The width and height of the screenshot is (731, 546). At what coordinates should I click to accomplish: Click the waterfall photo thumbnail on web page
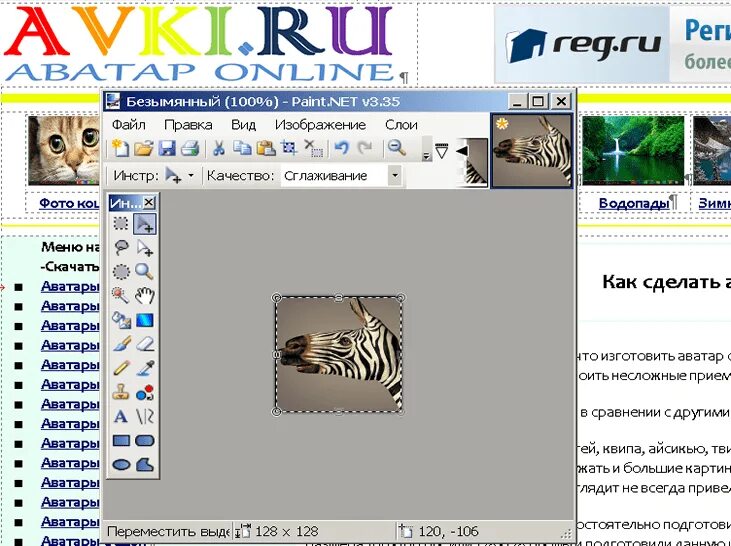click(633, 151)
